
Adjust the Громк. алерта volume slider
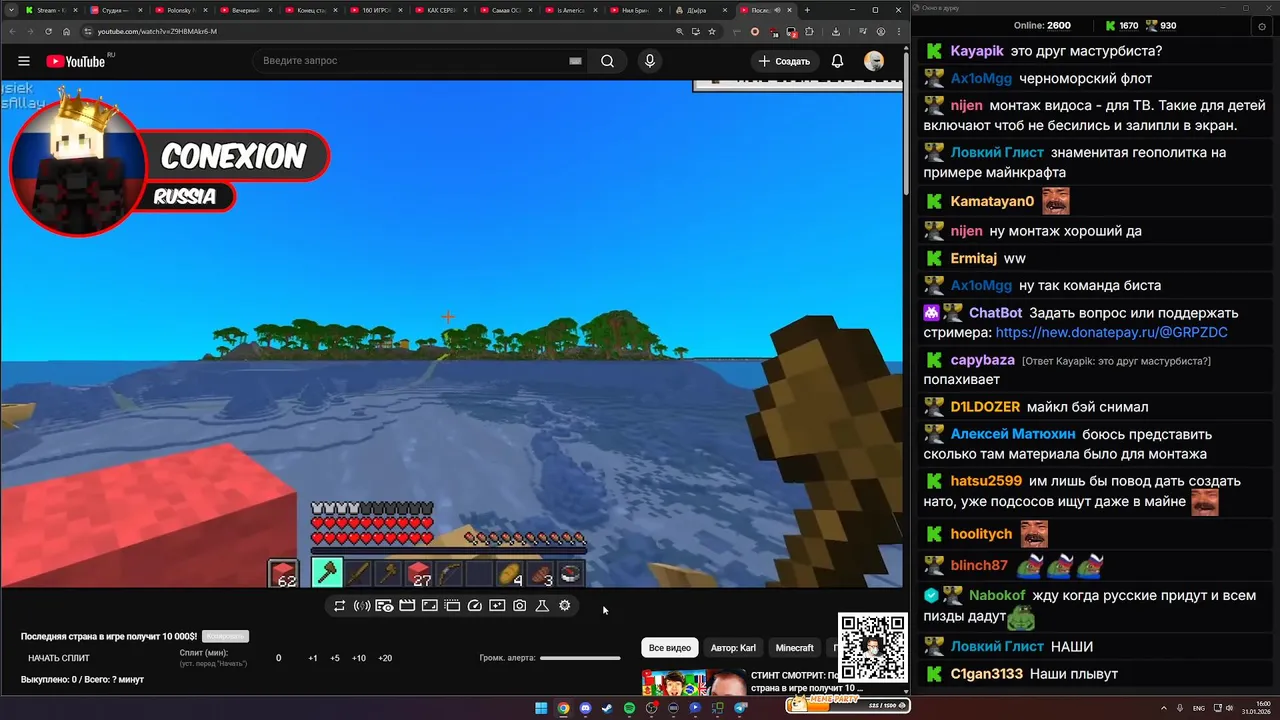coord(580,658)
